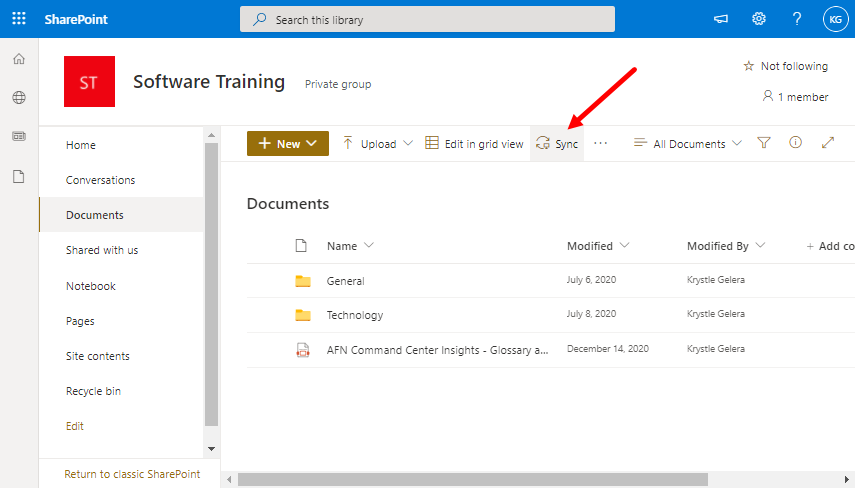The image size is (855, 488).
Task: Click the expand content arrows icon
Action: [828, 143]
